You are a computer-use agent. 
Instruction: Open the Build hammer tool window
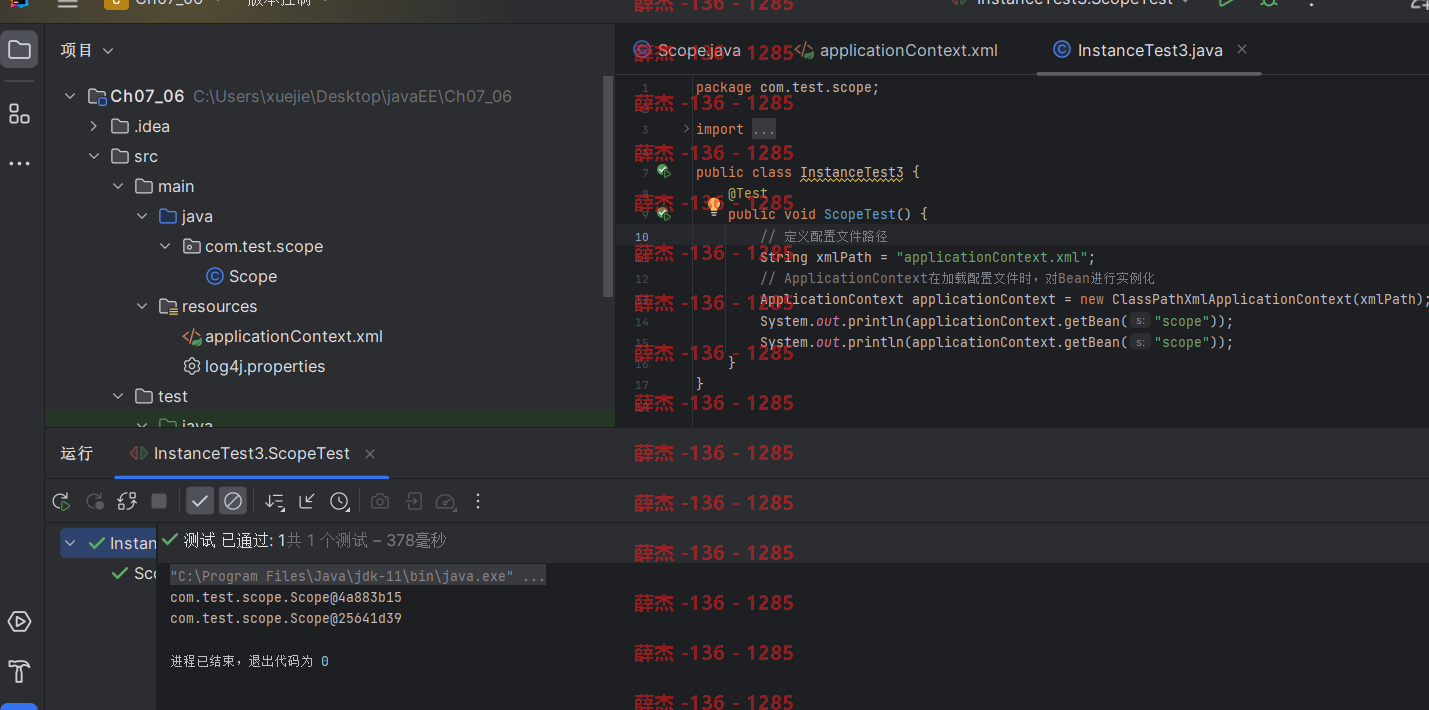tap(19, 670)
